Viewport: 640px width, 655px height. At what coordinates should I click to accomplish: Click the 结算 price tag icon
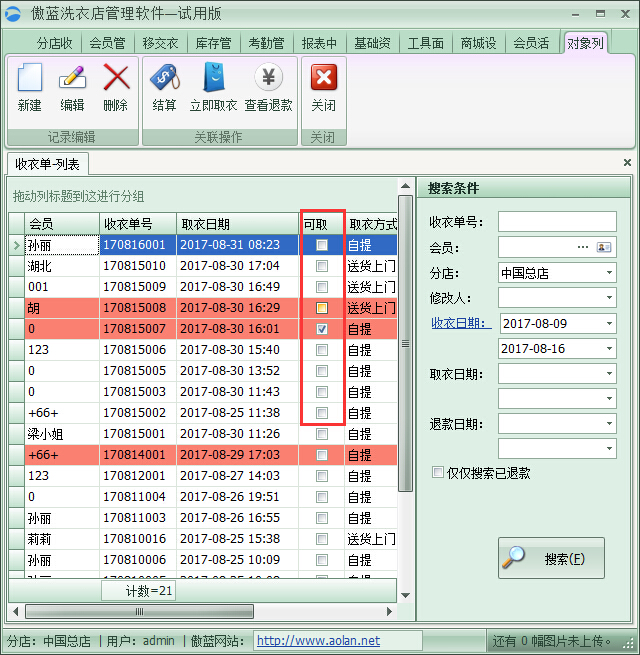click(165, 77)
